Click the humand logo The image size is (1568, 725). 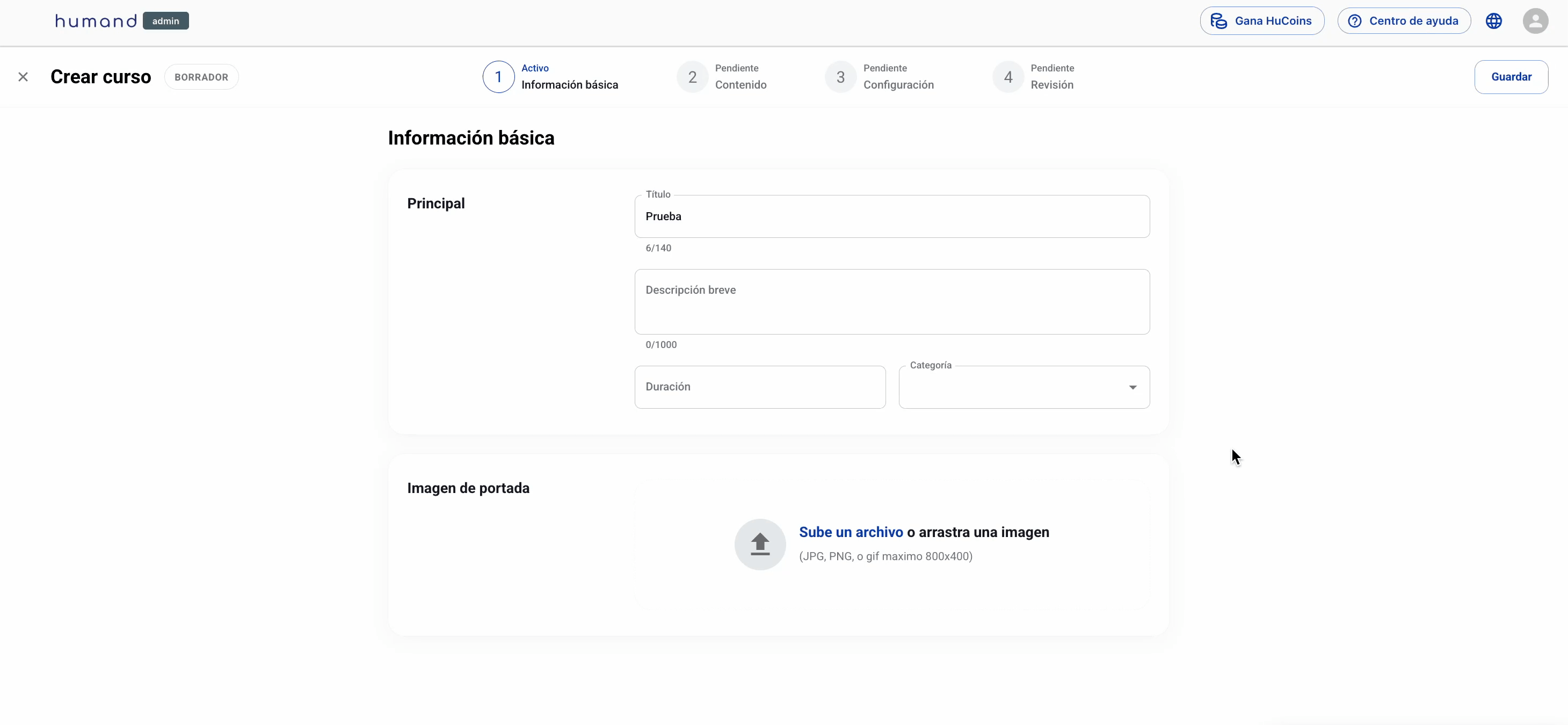tap(96, 21)
